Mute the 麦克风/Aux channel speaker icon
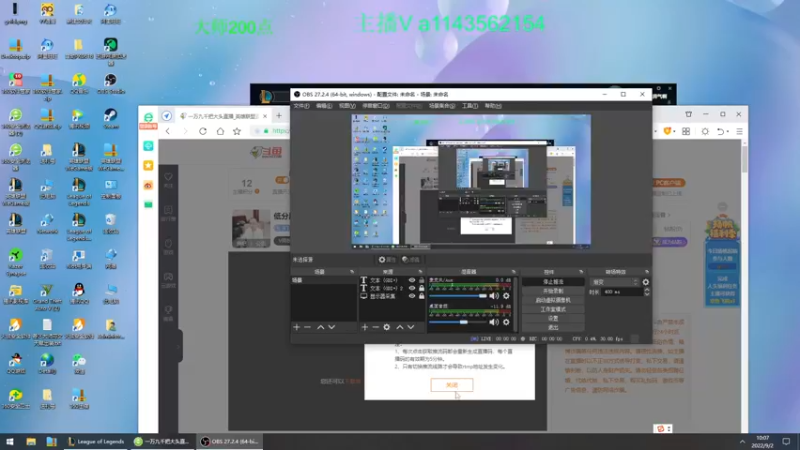 click(x=494, y=296)
